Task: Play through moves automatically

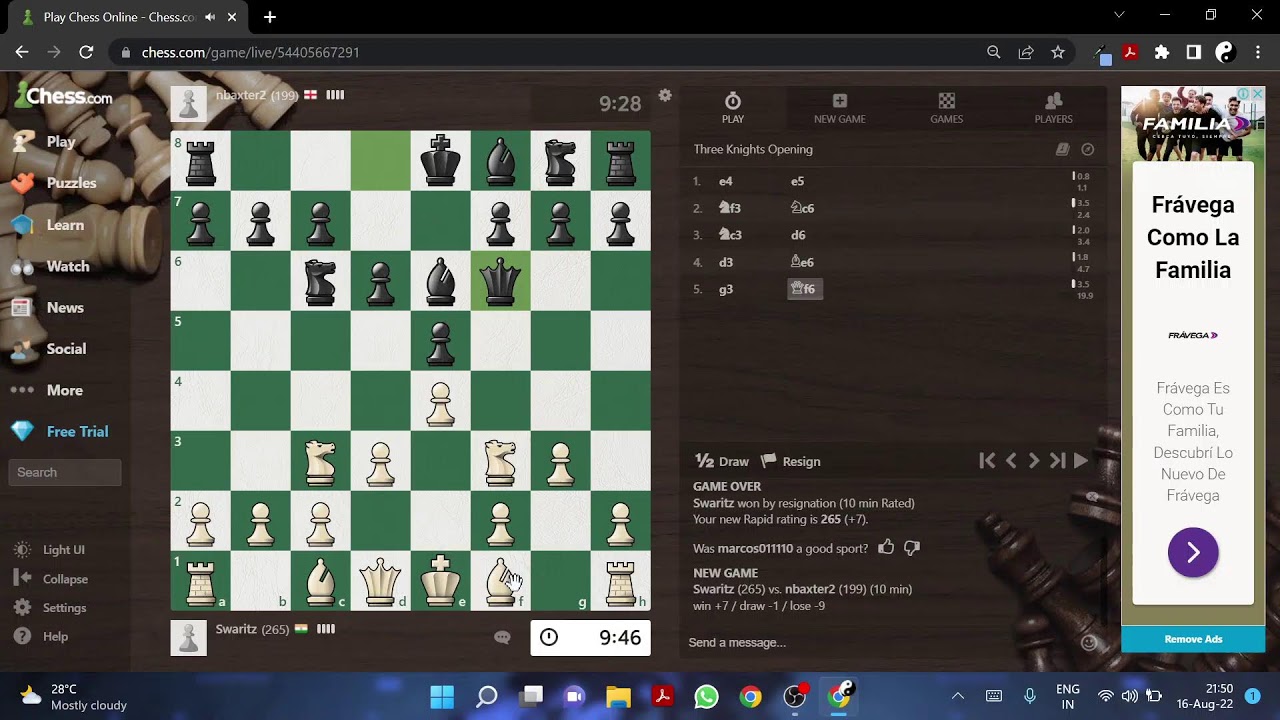Action: click(1081, 461)
